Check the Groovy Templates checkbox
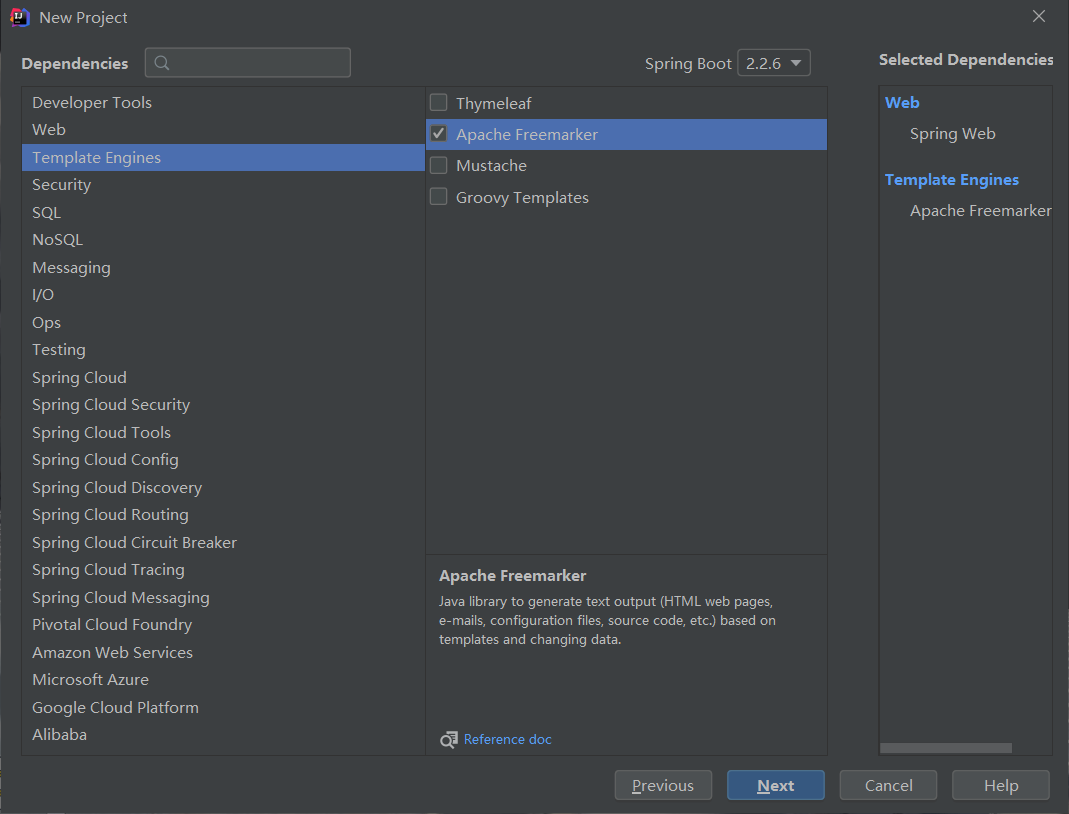 [438, 196]
